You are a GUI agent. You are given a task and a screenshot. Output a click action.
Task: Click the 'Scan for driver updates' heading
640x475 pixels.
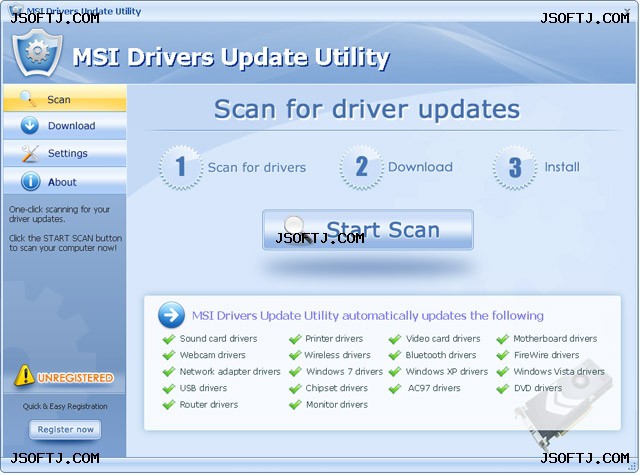click(367, 109)
